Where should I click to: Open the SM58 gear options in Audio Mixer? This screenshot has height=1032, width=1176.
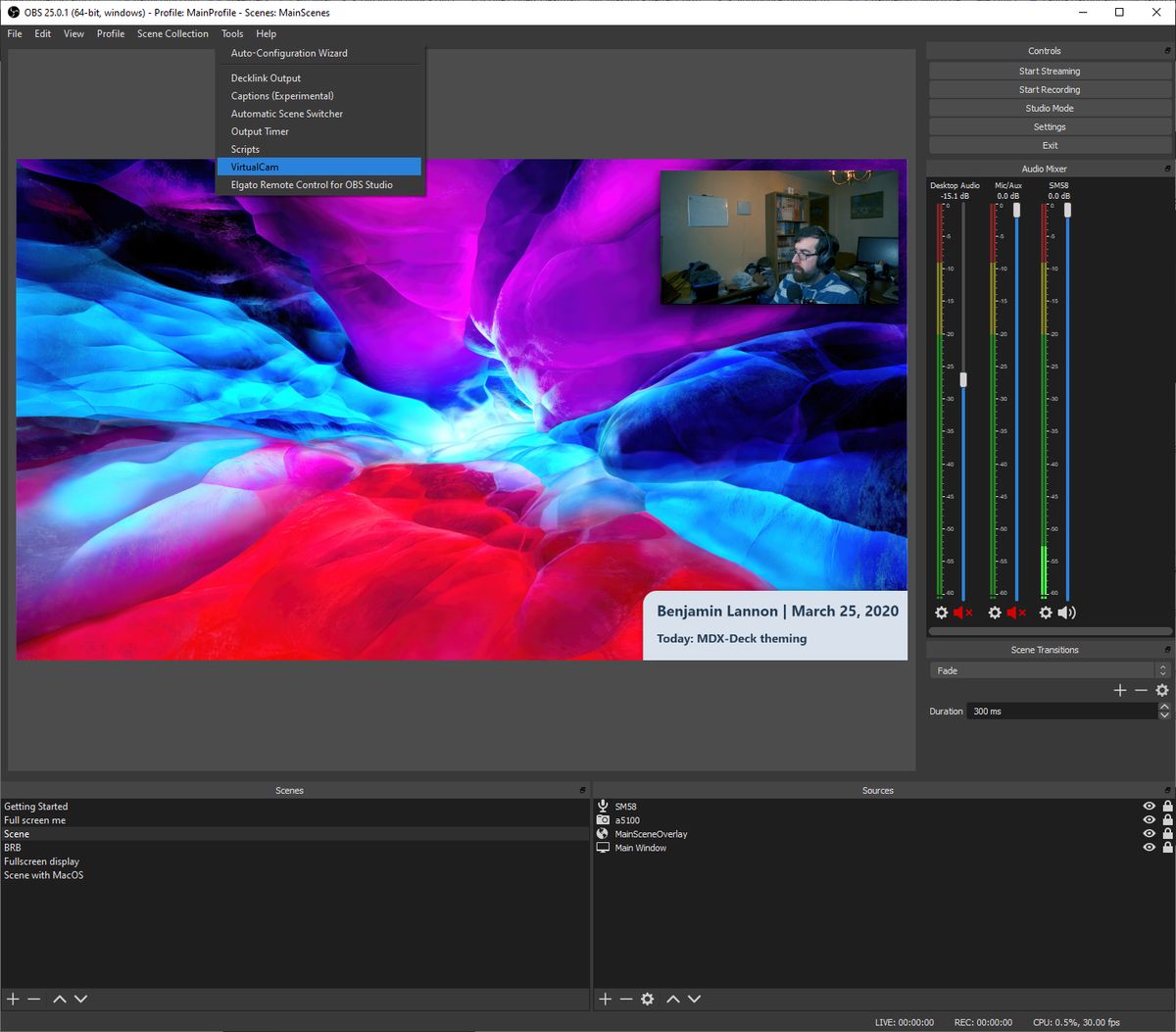tap(1047, 613)
